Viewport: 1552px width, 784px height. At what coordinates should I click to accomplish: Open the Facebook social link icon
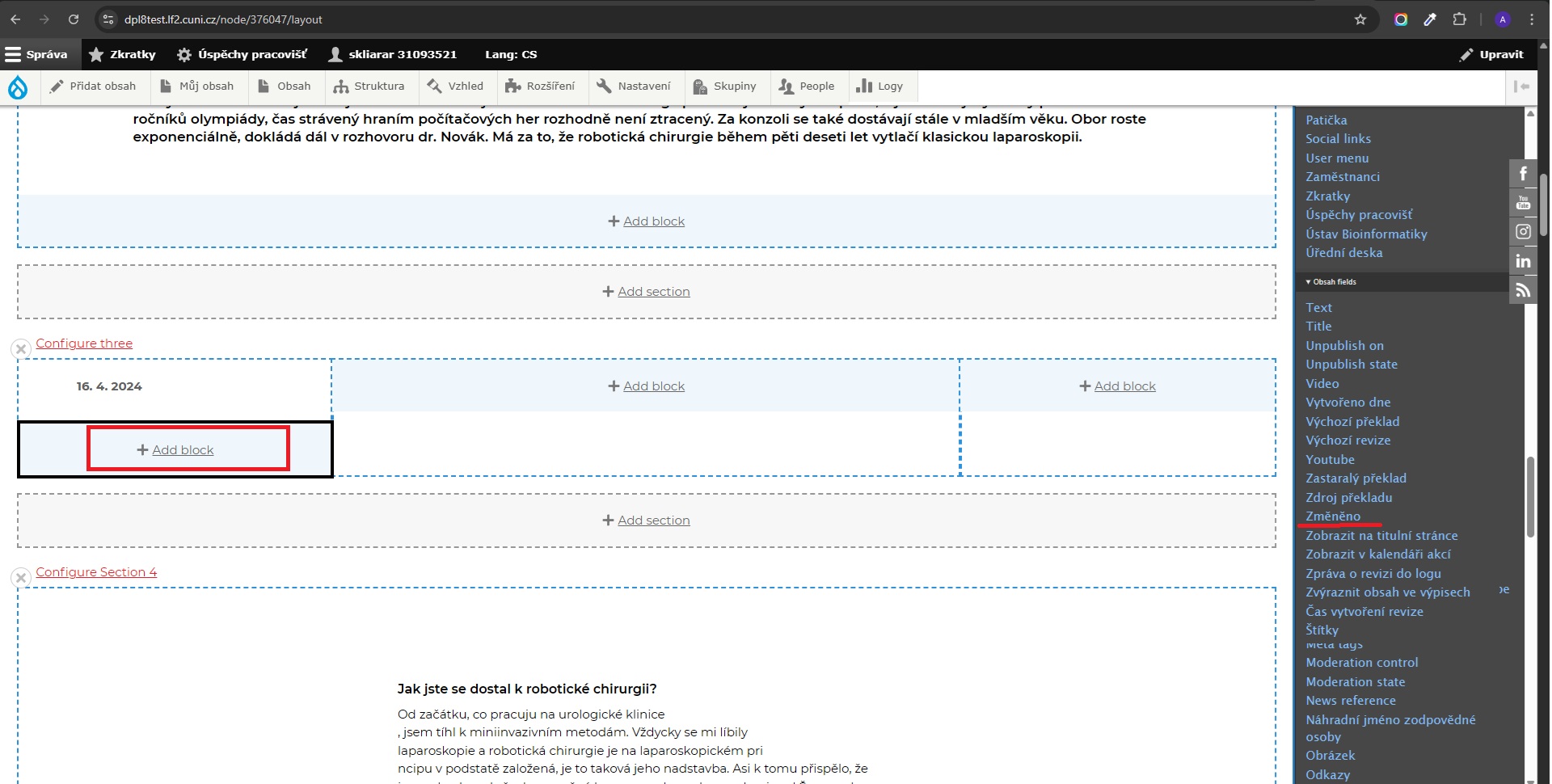(x=1523, y=174)
